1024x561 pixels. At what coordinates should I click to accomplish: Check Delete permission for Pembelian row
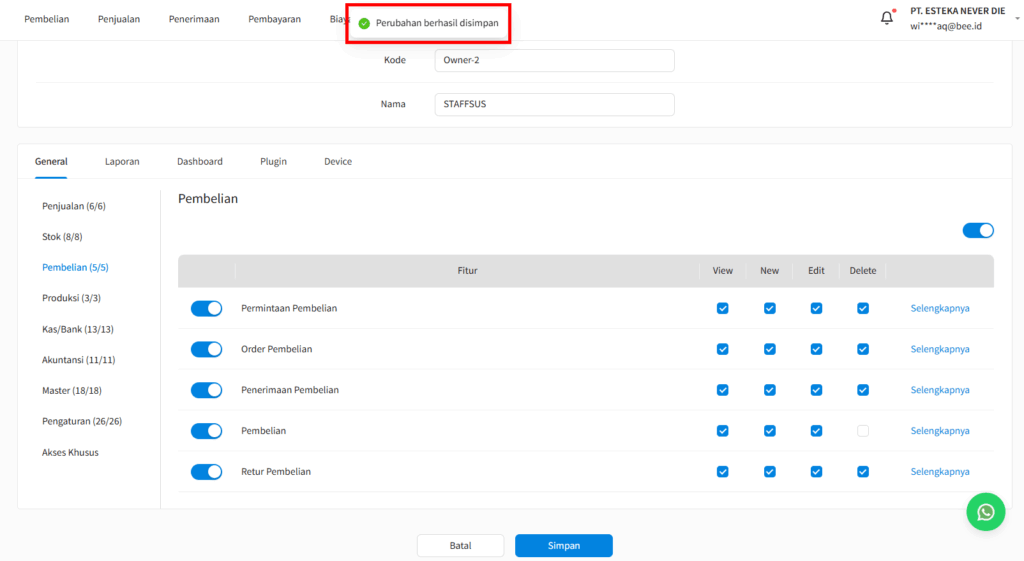click(x=863, y=431)
